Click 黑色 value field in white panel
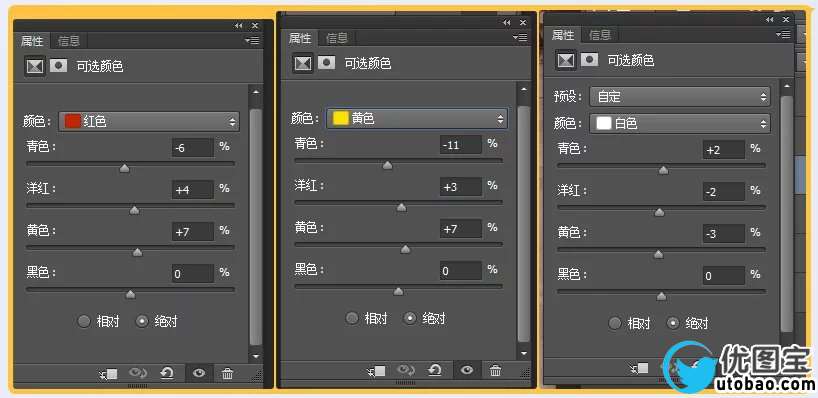Screen dimensions: 818x398 point(724,276)
